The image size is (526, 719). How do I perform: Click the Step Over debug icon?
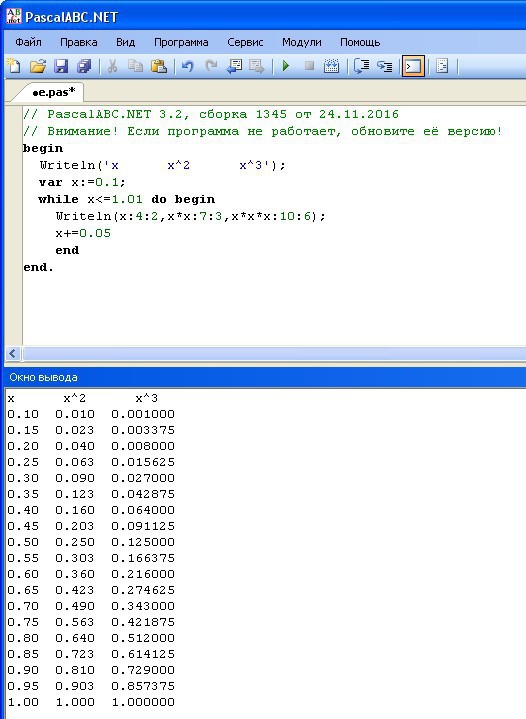(x=361, y=66)
